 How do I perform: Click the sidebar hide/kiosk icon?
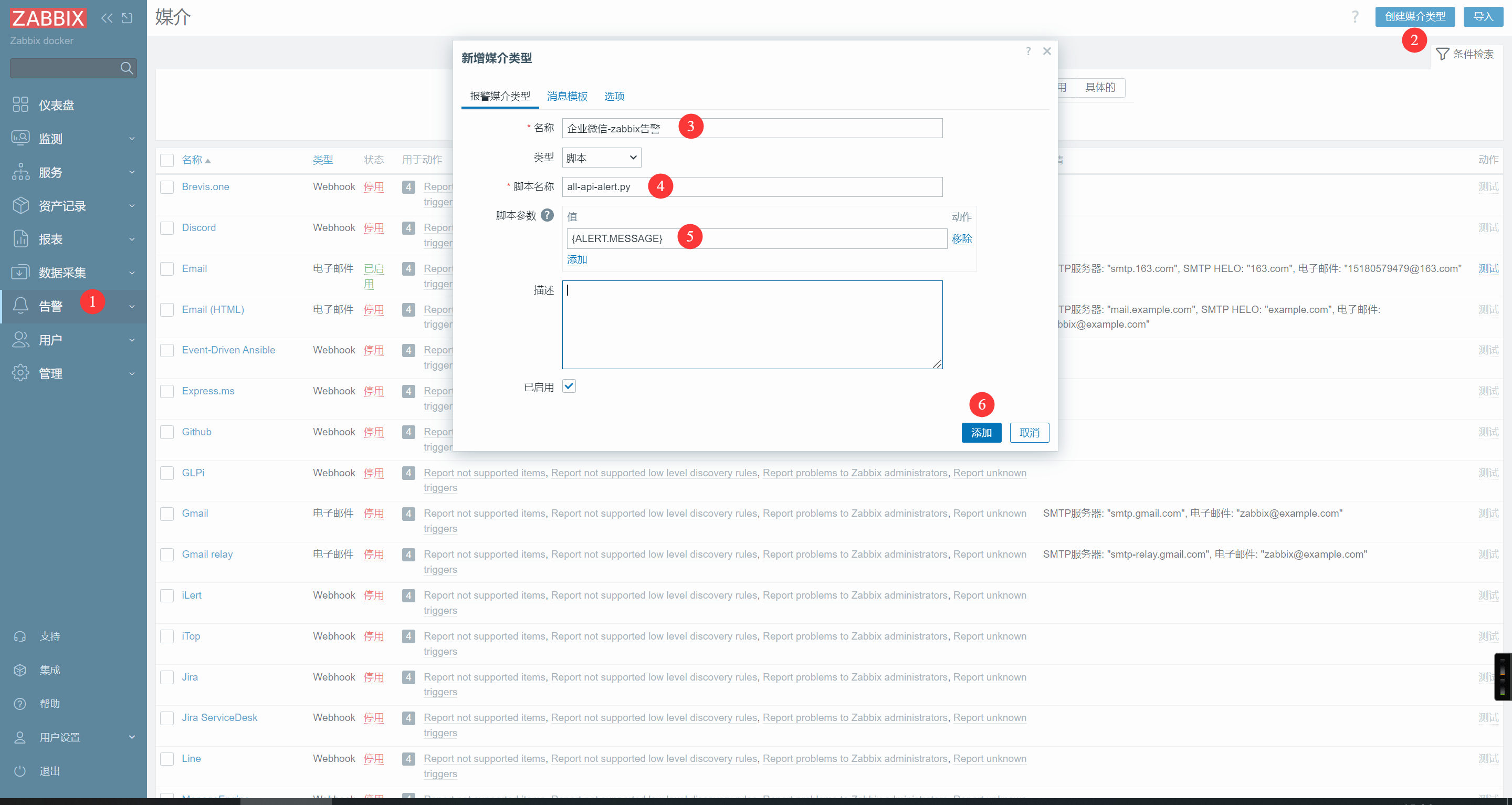[x=127, y=18]
